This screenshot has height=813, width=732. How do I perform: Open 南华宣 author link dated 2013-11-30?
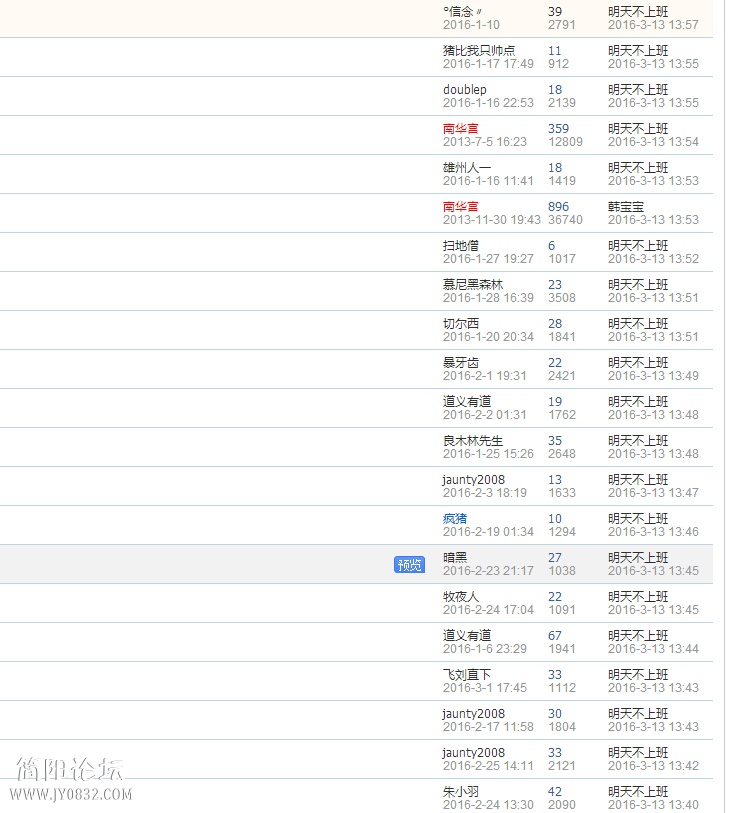460,206
